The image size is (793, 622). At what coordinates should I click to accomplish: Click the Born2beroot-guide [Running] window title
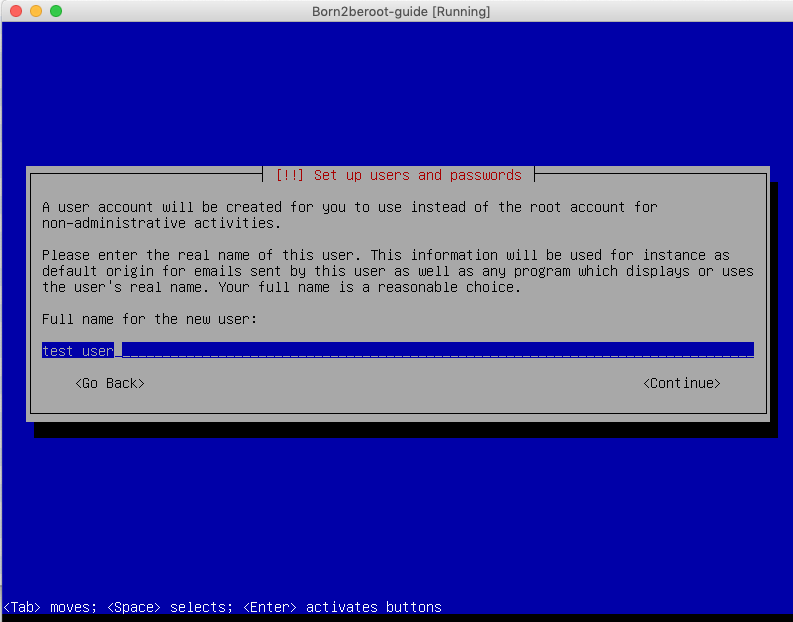point(401,11)
